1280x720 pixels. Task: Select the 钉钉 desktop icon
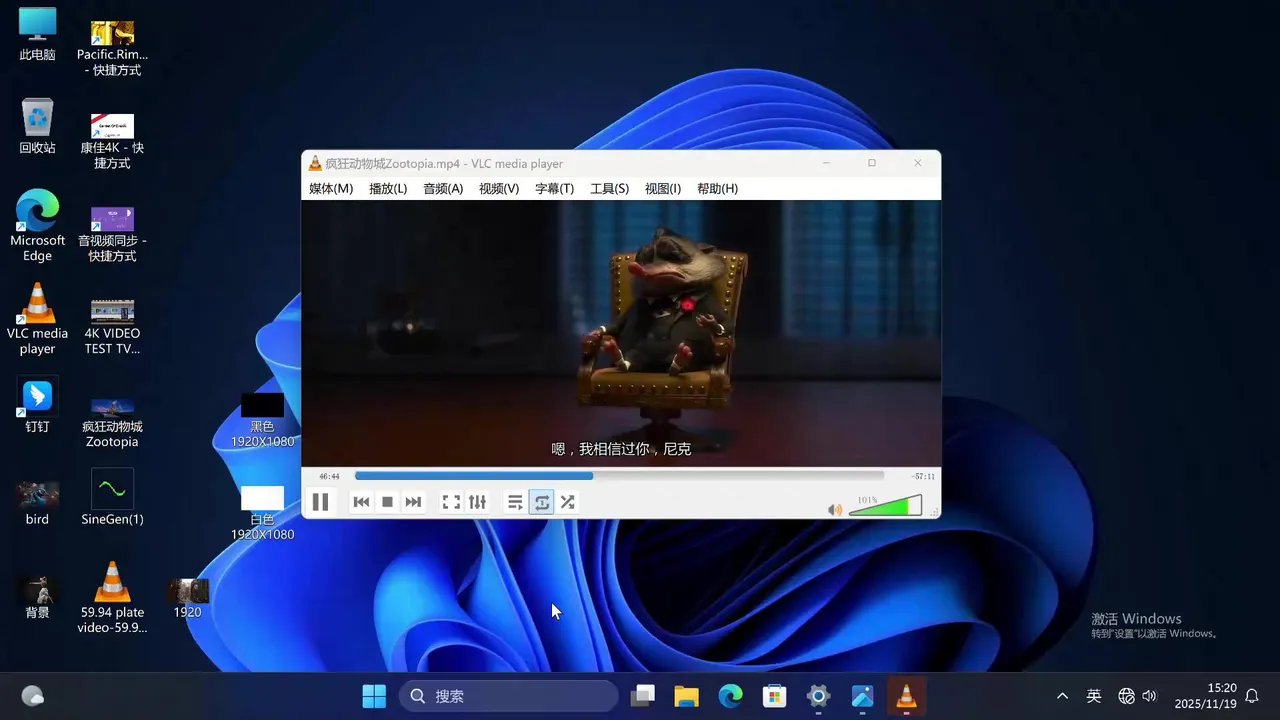(x=37, y=406)
